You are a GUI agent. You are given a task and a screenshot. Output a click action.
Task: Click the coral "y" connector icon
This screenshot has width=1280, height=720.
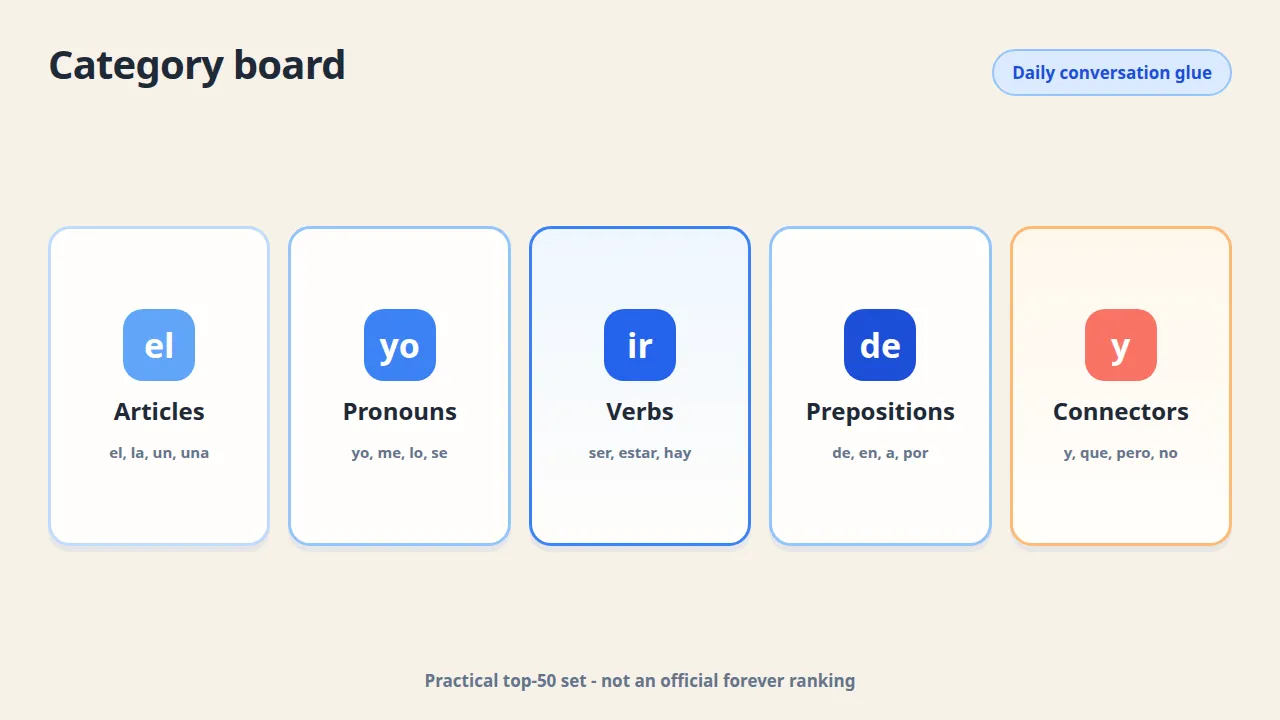click(1121, 345)
